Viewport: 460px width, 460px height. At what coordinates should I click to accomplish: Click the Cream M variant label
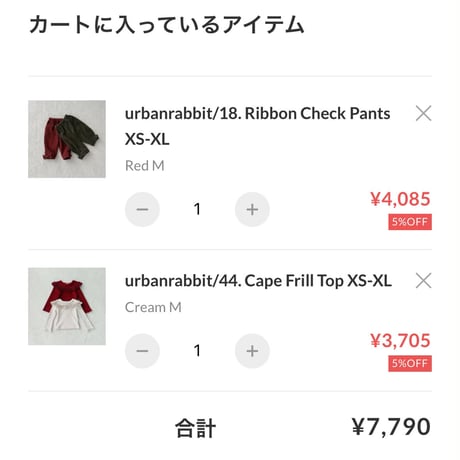point(153,307)
